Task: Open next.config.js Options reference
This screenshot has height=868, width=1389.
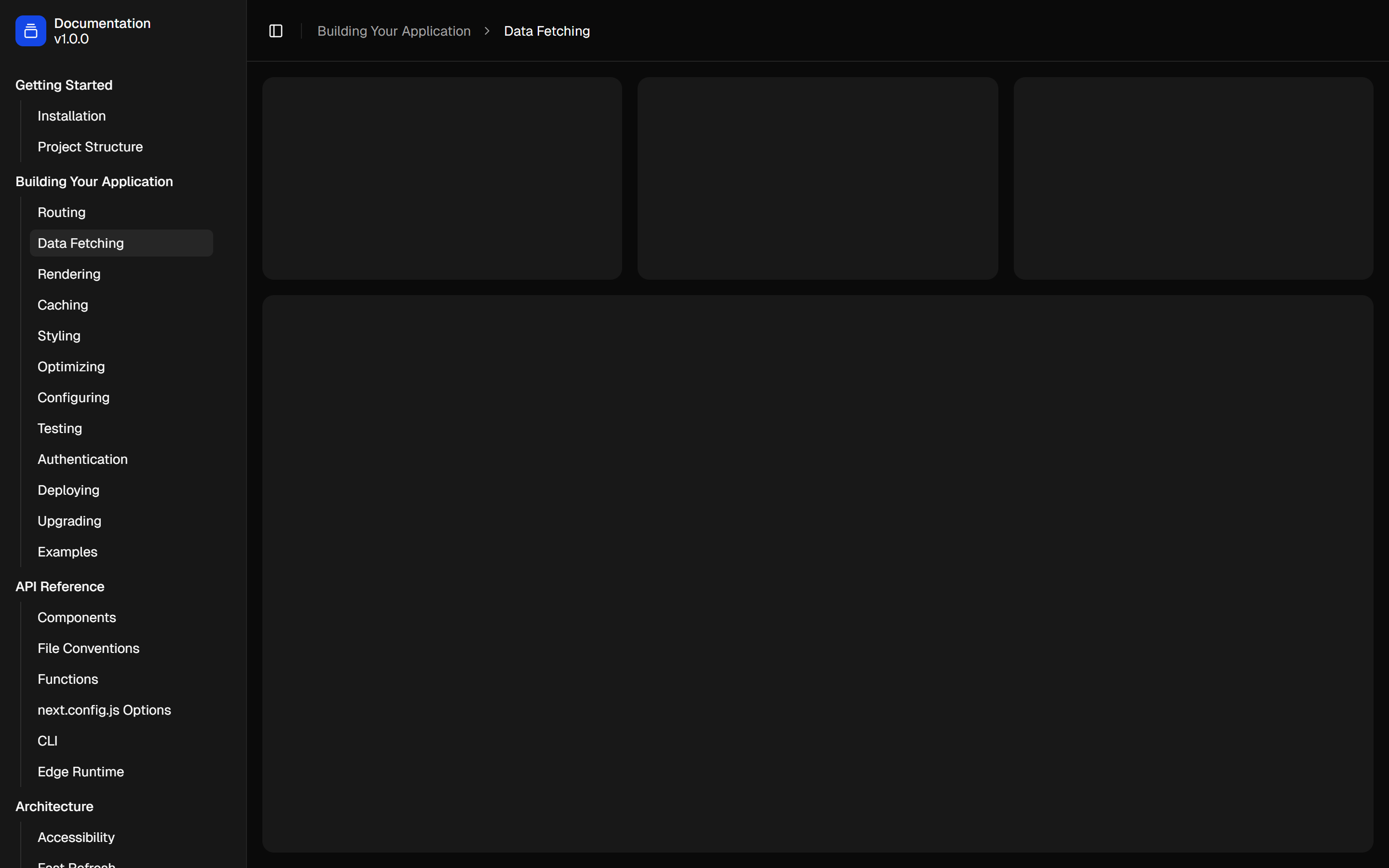Action: [104, 710]
